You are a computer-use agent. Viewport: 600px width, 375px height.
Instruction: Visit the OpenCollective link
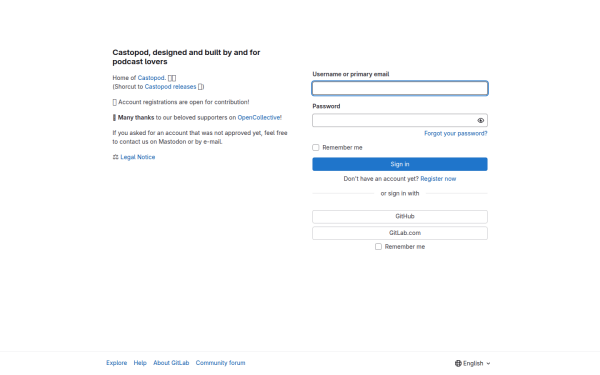point(259,117)
